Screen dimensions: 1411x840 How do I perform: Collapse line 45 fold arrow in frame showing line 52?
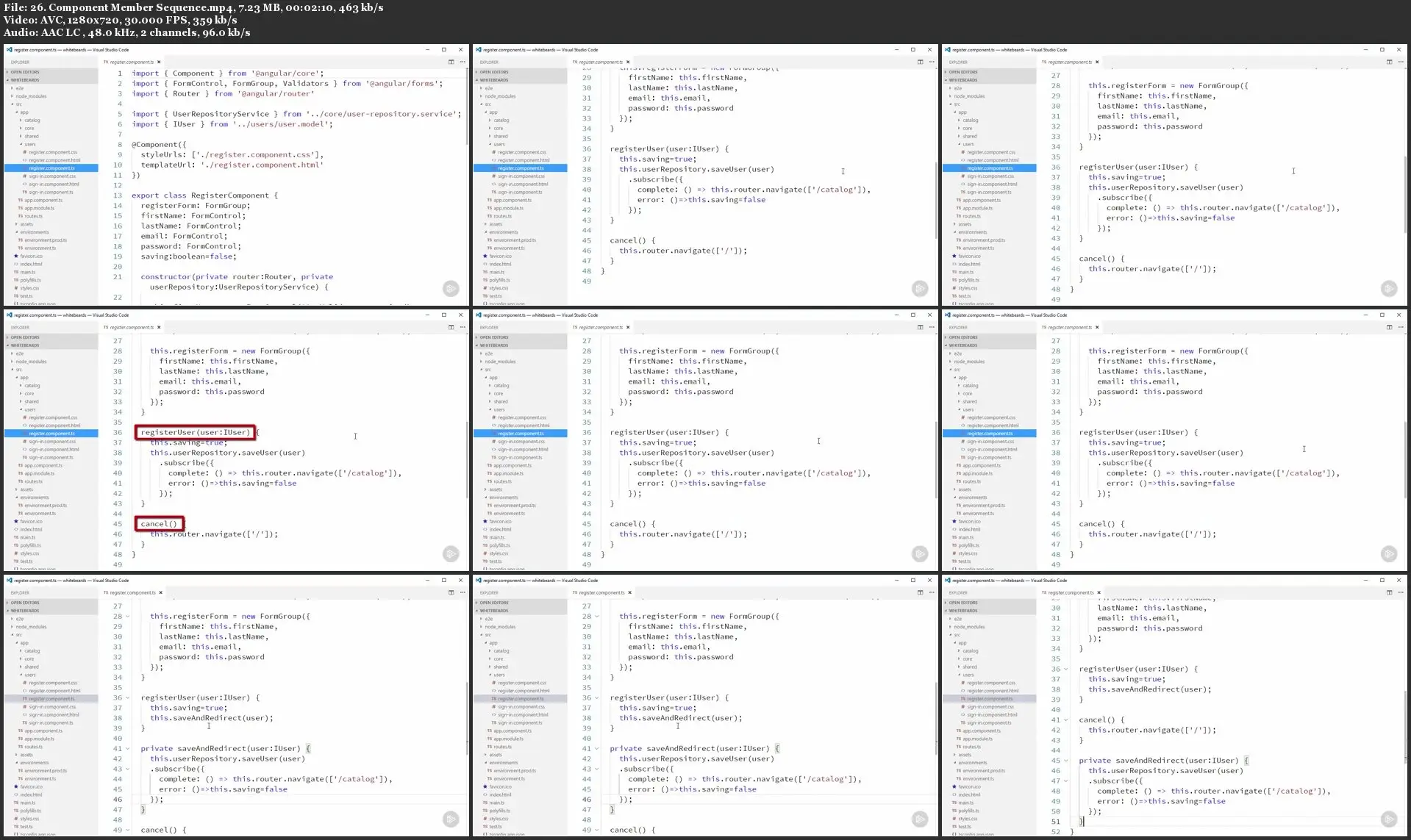pos(1065,761)
